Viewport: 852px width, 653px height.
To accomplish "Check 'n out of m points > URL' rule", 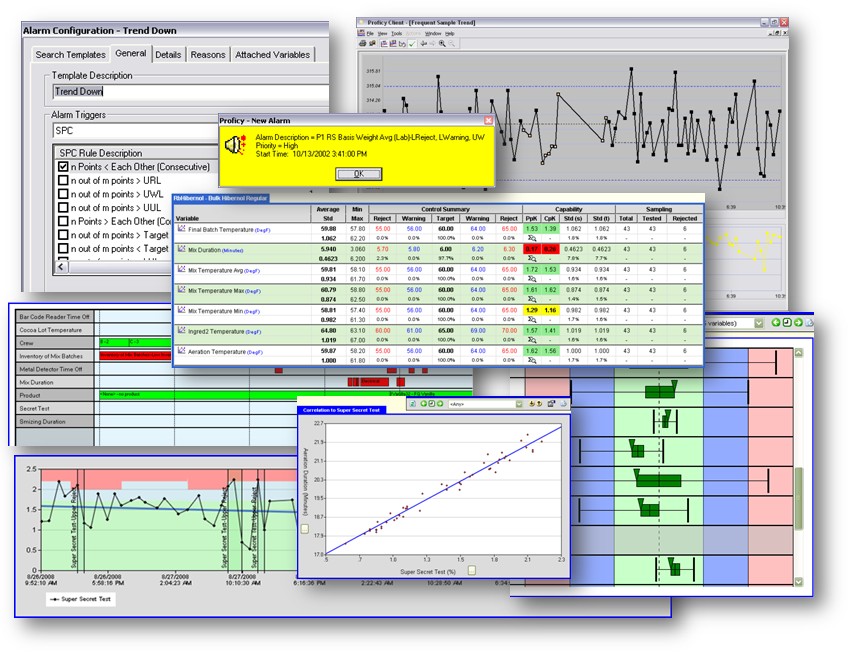I will click(x=63, y=180).
